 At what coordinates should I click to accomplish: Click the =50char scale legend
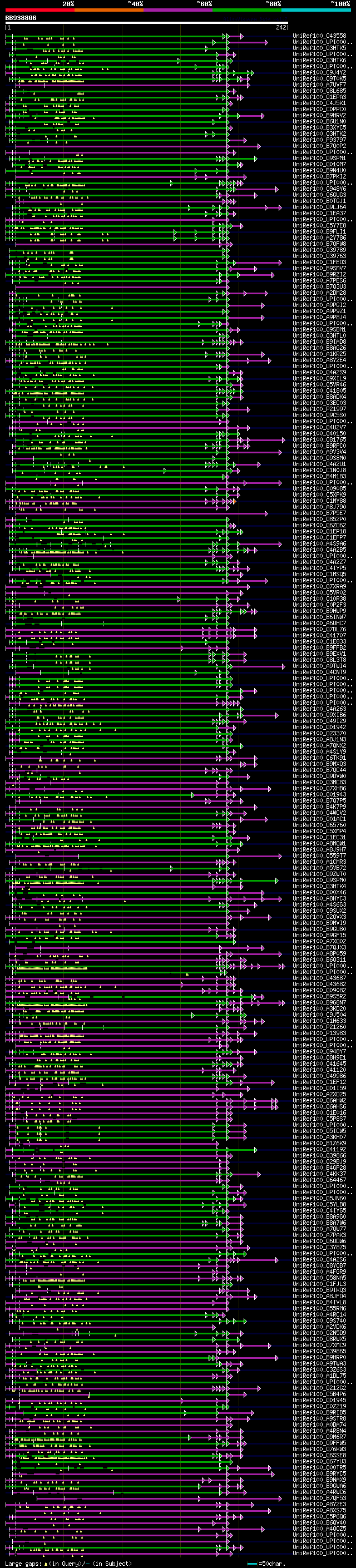point(265,1563)
